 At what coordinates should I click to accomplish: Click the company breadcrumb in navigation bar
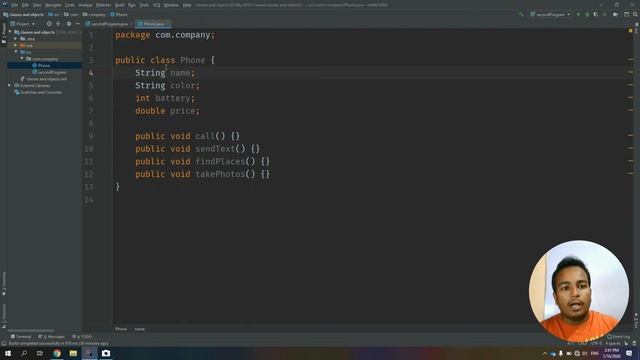[94, 14]
